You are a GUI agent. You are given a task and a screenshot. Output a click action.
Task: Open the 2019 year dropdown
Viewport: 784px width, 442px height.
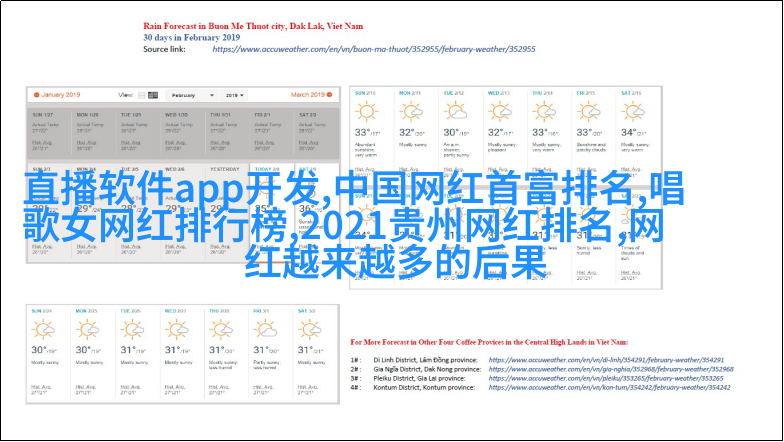[234, 95]
